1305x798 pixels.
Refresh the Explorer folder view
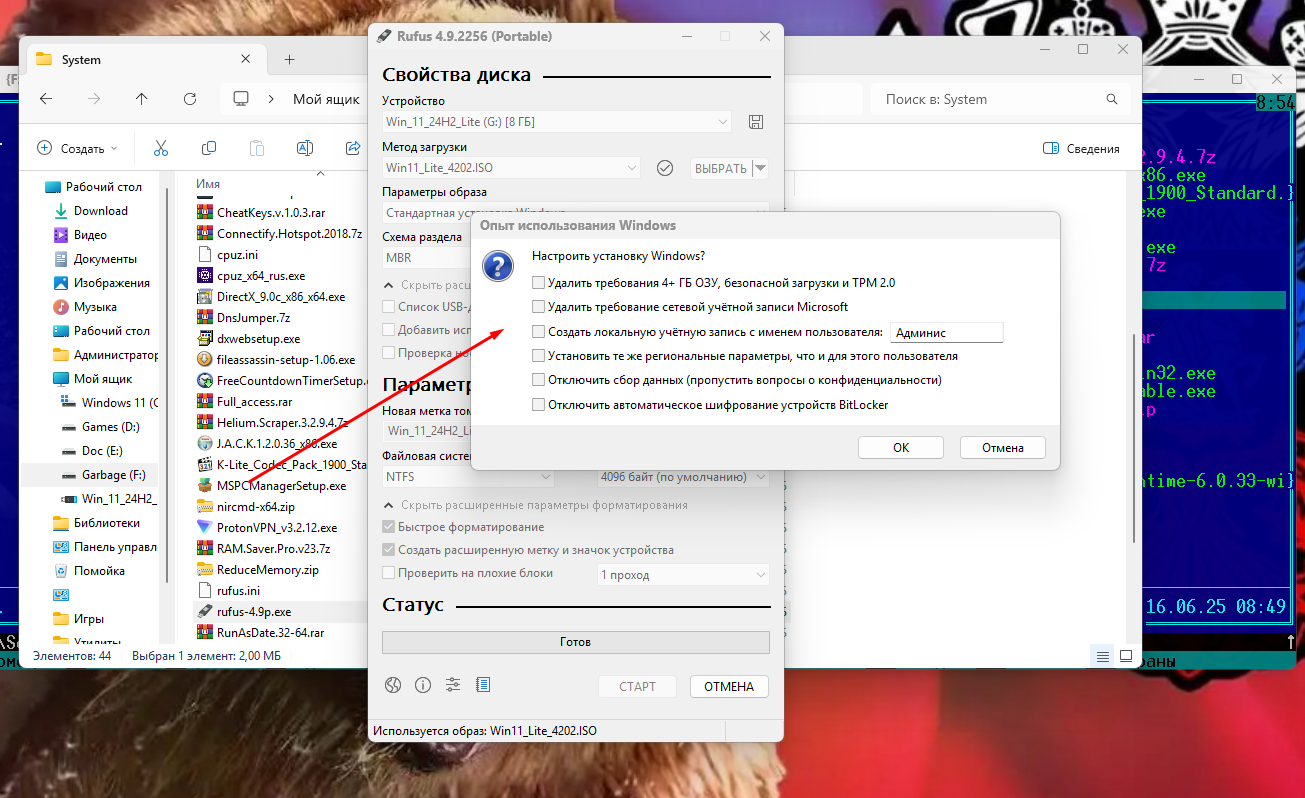tap(190, 99)
